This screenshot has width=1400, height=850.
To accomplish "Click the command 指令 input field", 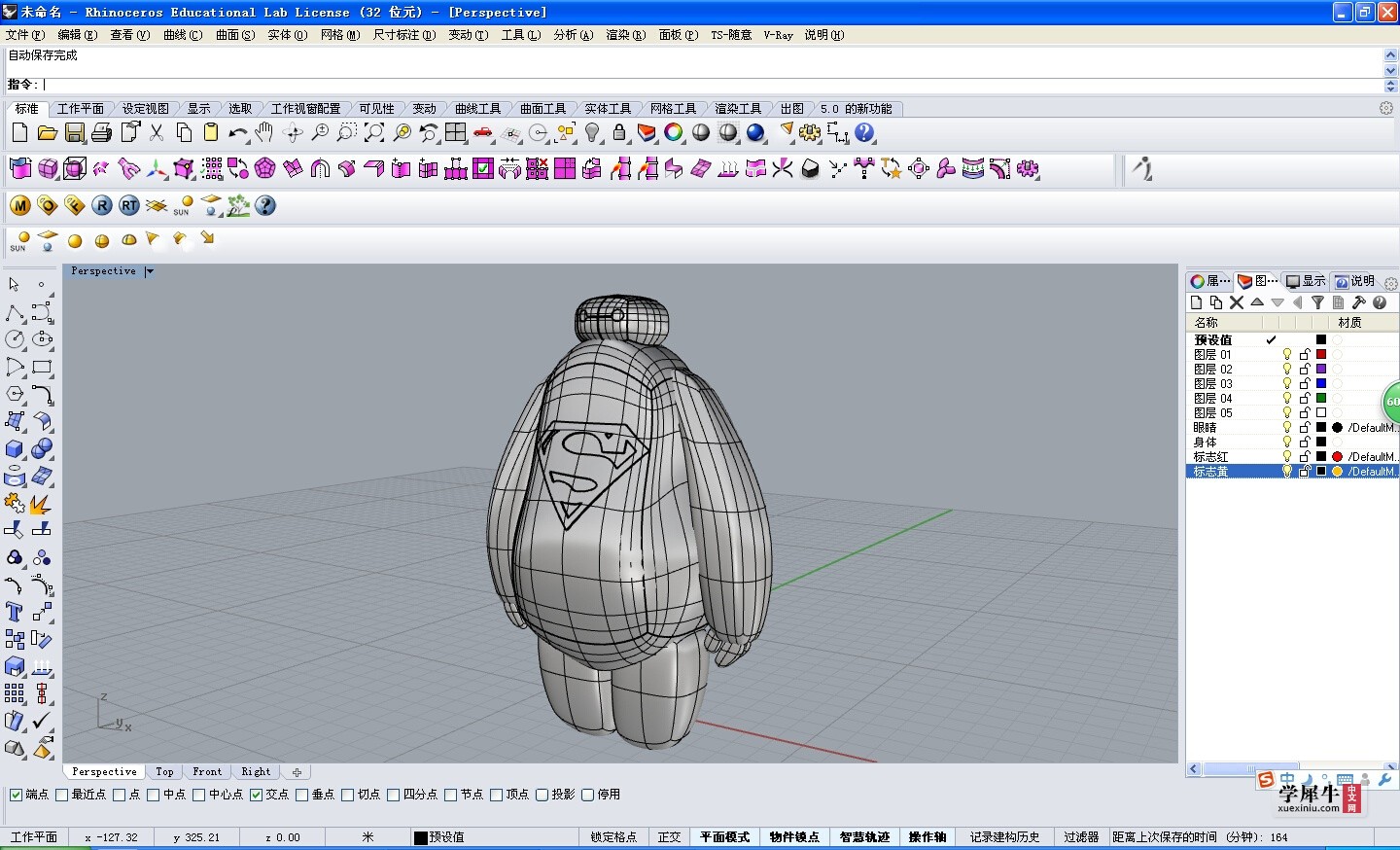I will 710,85.
